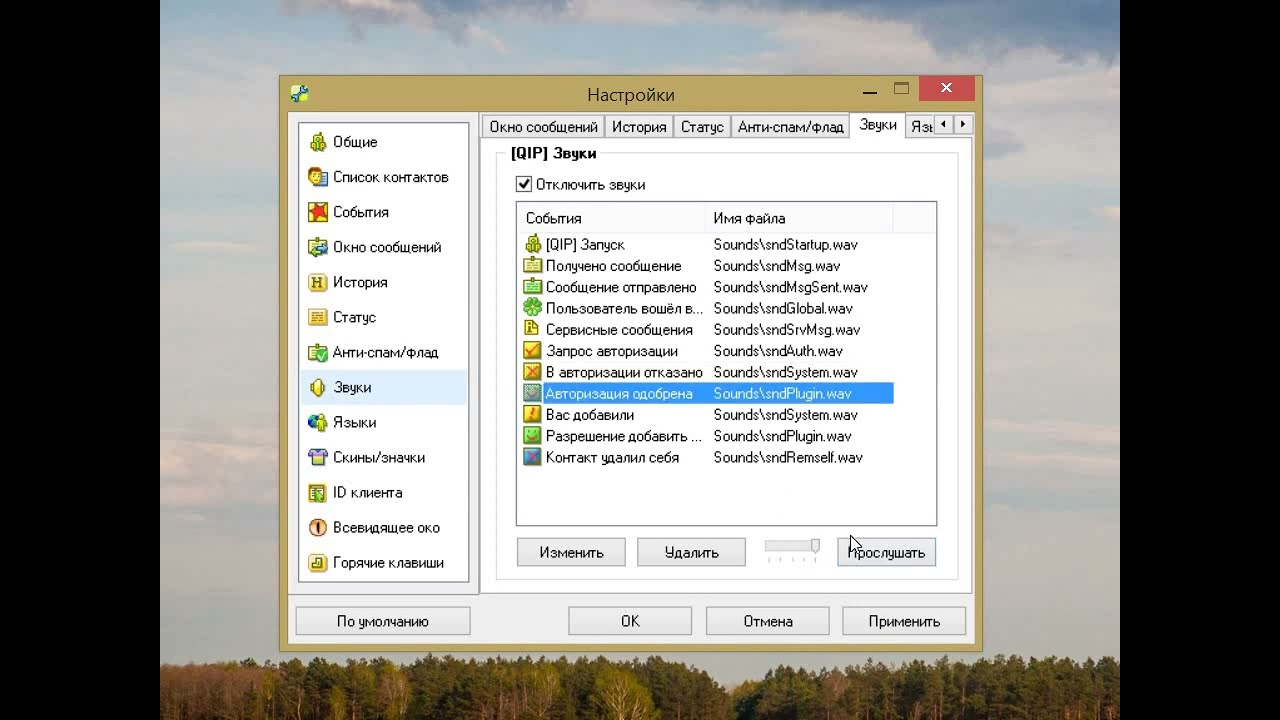Open the Языки settings label
Screen dimensions: 1280x720
[x=355, y=422]
